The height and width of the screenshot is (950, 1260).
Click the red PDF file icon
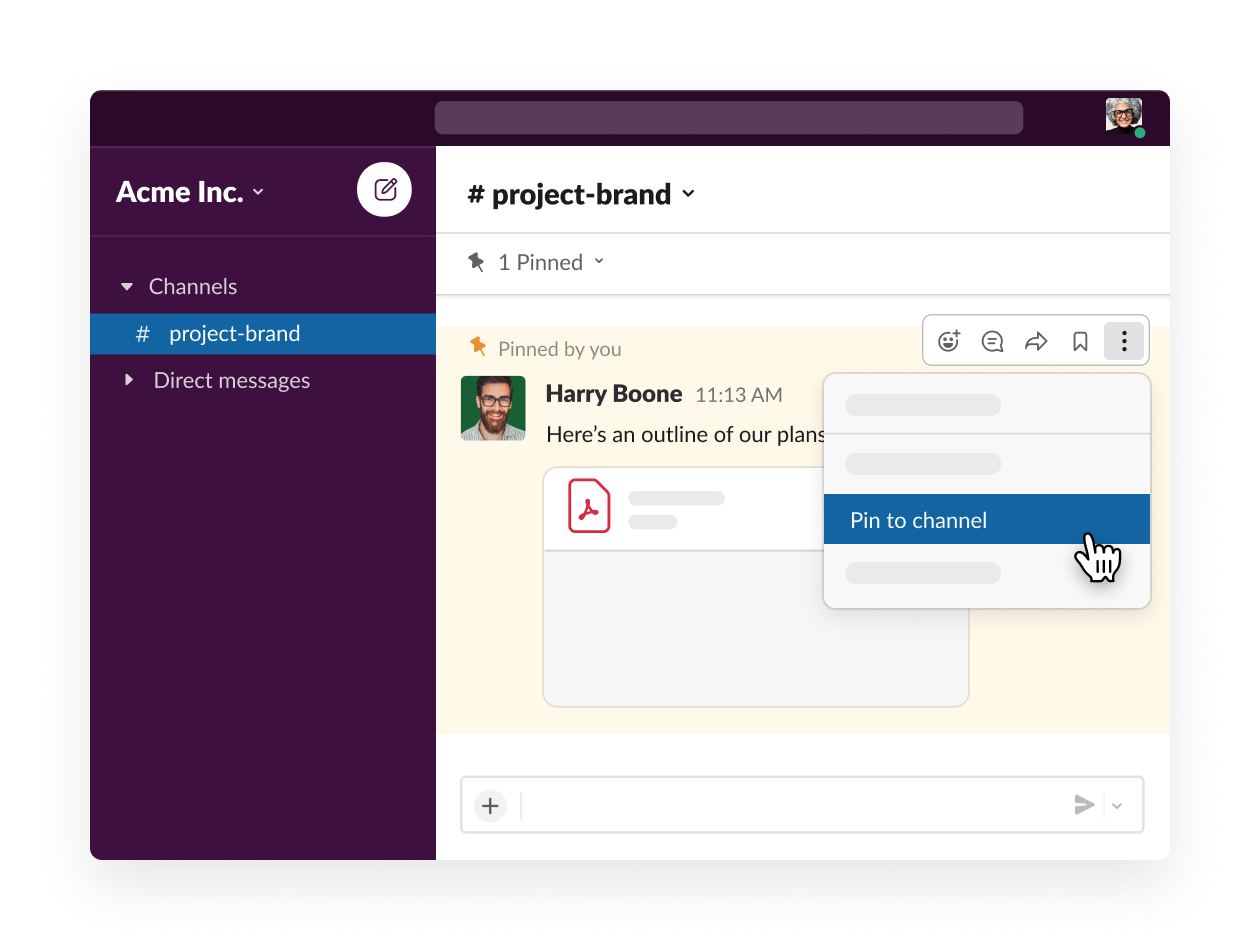click(589, 506)
